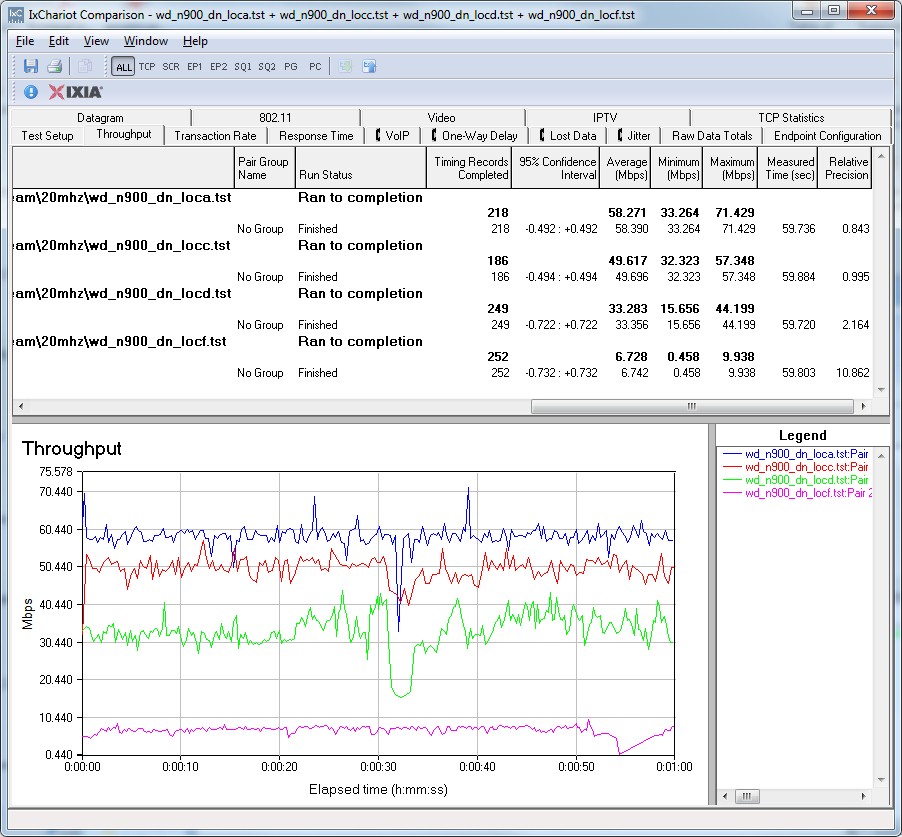Click the Relative Precision column header
Screen dimensions: 902x837
click(x=844, y=168)
